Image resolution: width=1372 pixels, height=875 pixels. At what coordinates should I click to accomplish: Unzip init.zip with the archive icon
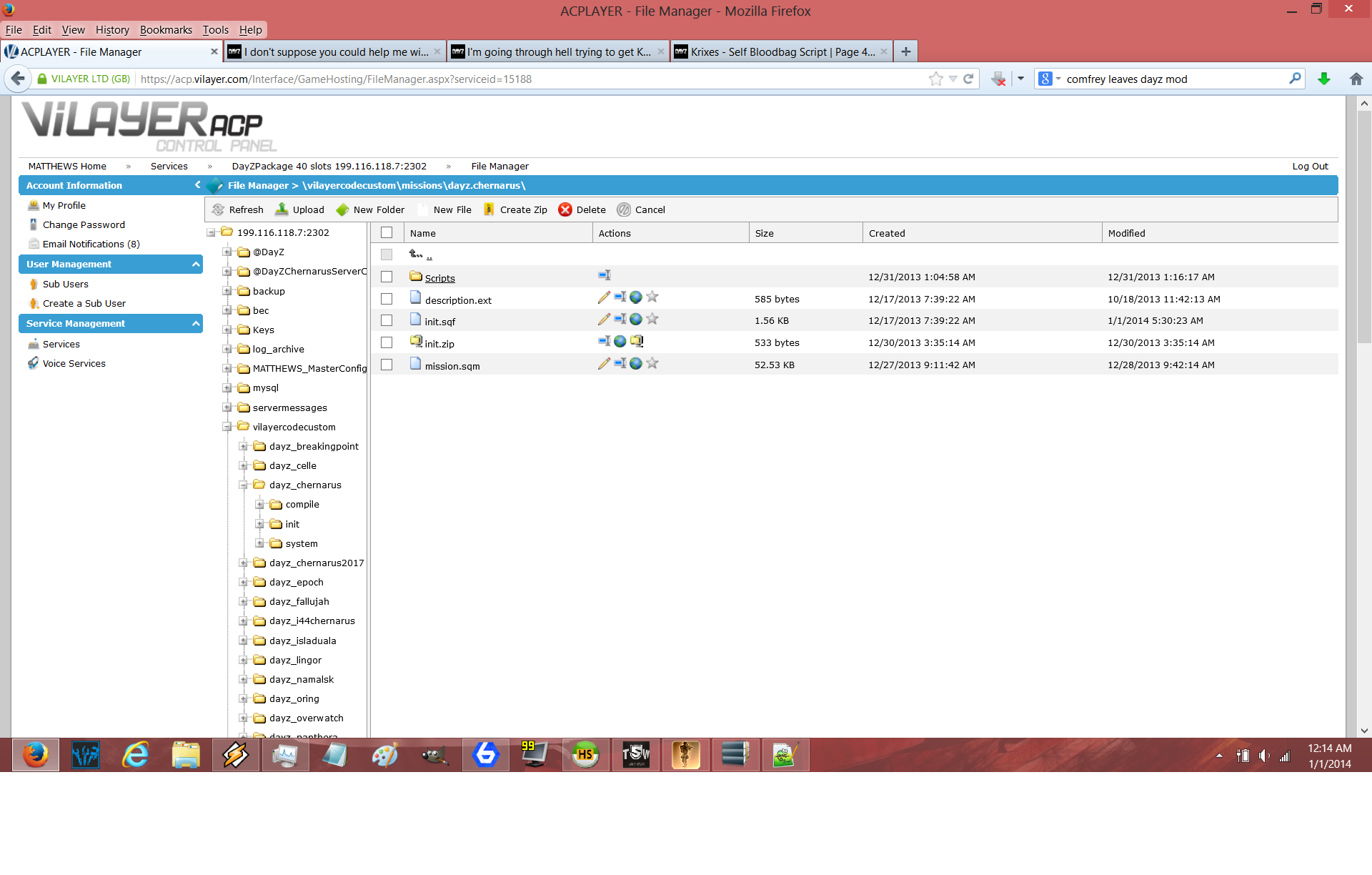coord(636,341)
